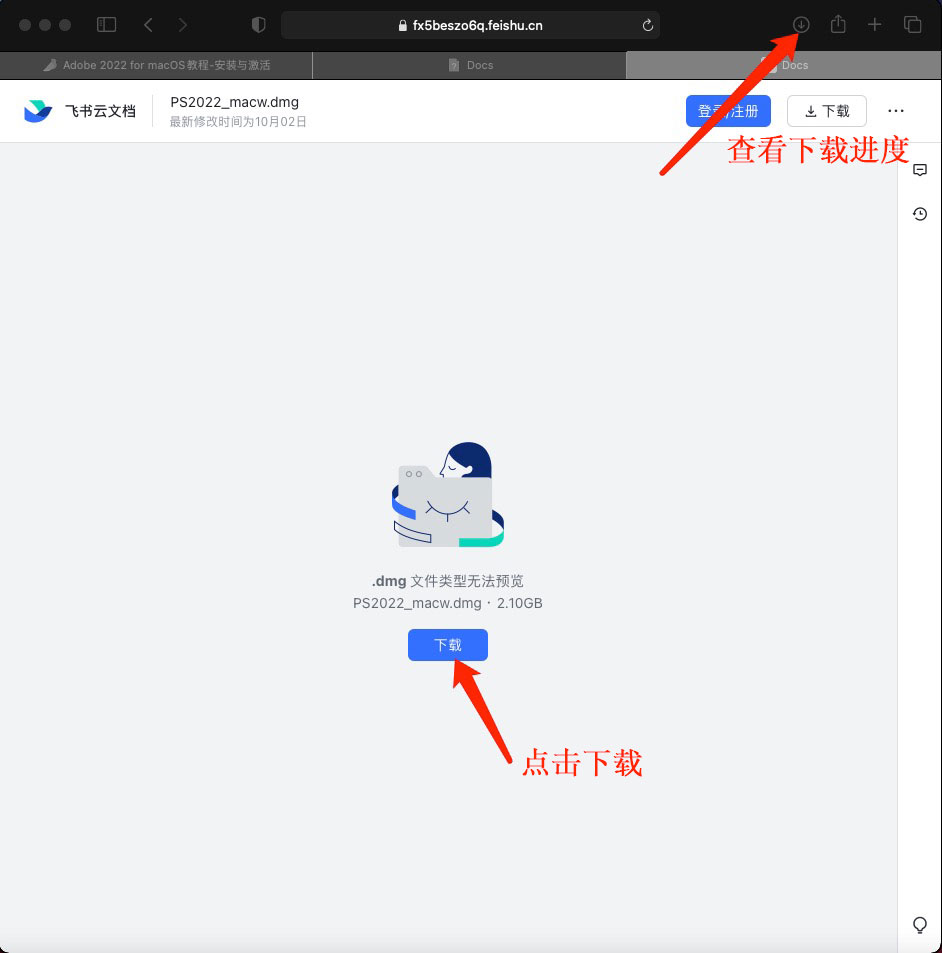Toggle the browser sidebar icon
The height and width of the screenshot is (953, 942).
coord(106,24)
